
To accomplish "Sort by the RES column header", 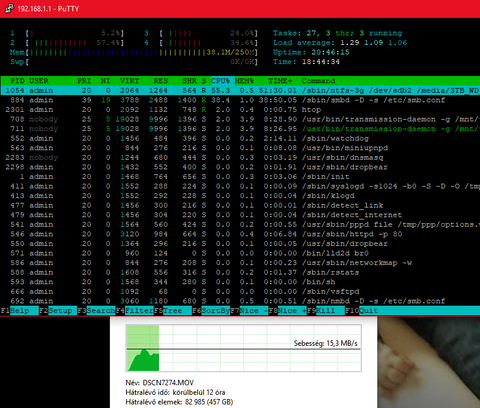I will [161, 81].
